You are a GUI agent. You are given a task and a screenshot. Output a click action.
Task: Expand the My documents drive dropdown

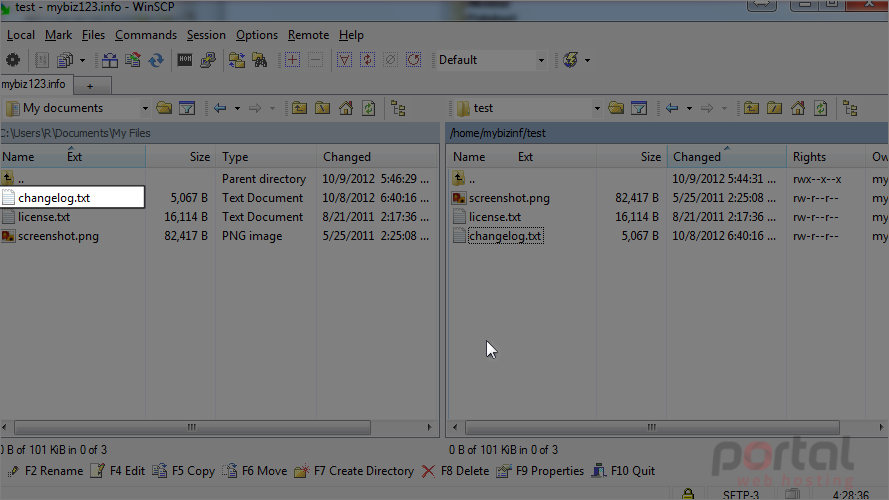(145, 108)
